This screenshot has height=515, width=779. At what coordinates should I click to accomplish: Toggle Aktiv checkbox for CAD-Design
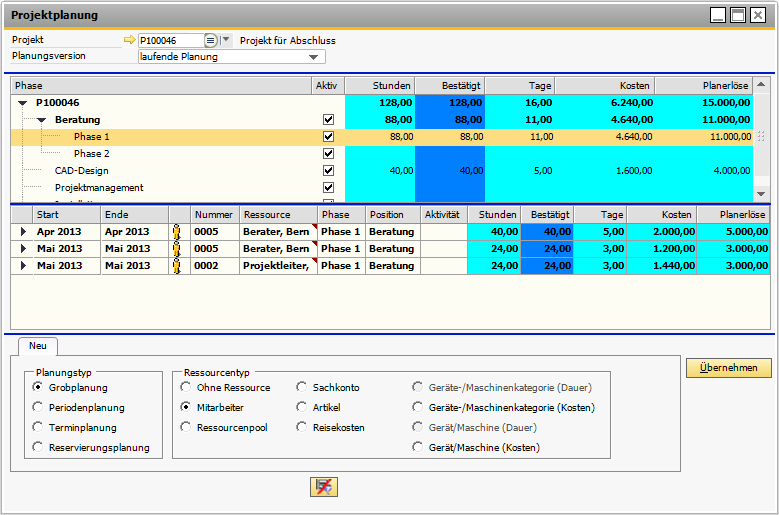(x=328, y=171)
